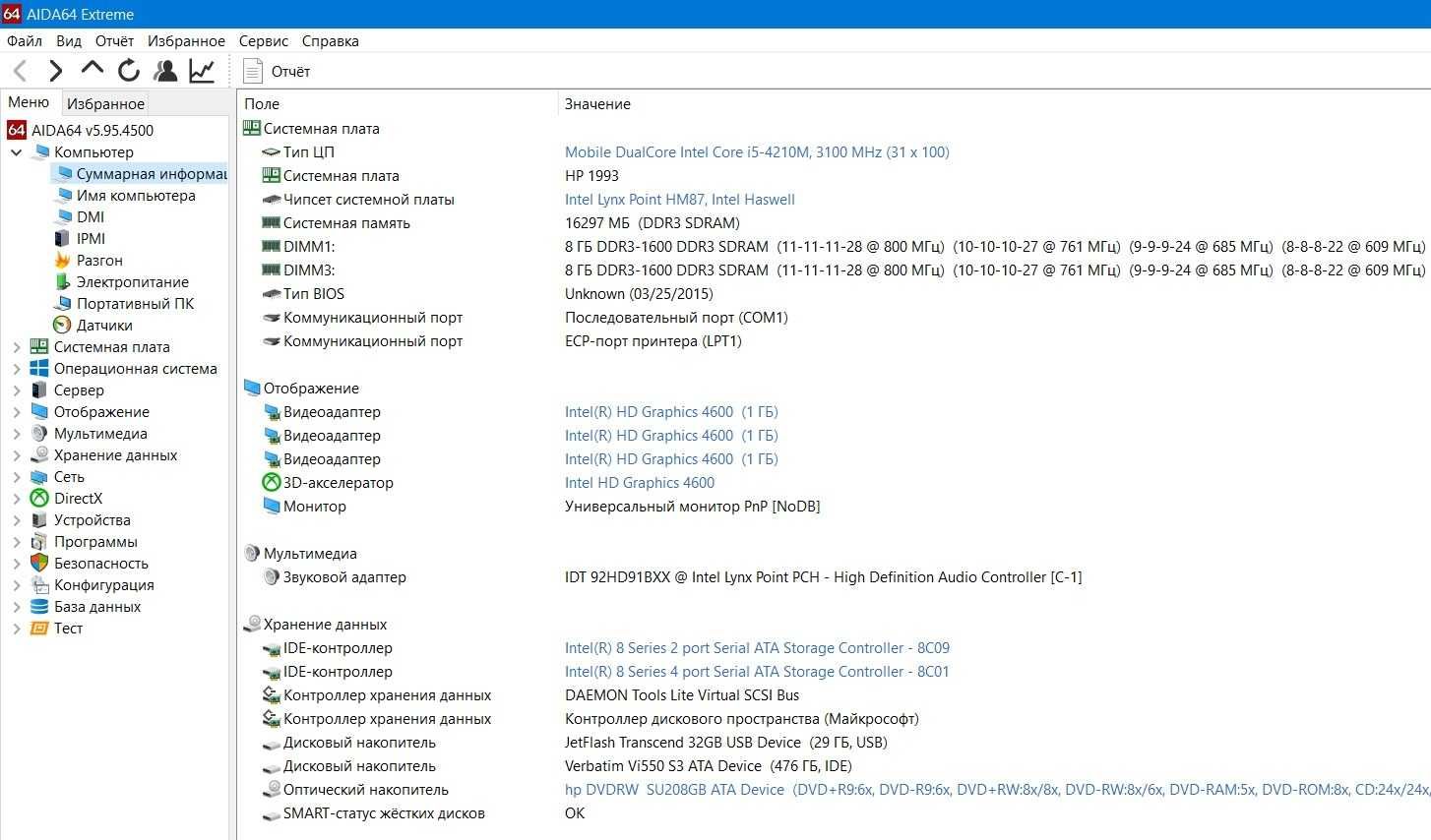
Task: Collapse the Компьютер tree node
Action: [16, 152]
